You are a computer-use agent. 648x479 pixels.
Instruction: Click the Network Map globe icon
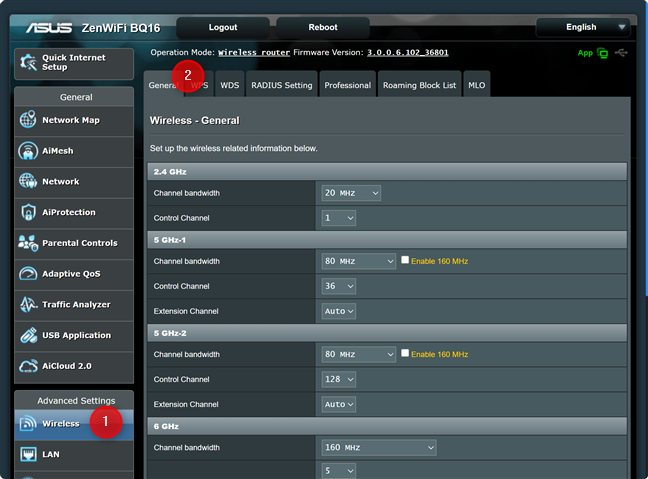tap(28, 120)
